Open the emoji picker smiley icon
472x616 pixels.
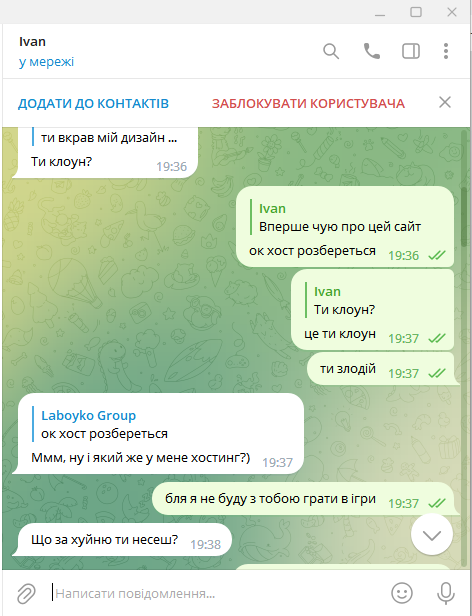402,593
